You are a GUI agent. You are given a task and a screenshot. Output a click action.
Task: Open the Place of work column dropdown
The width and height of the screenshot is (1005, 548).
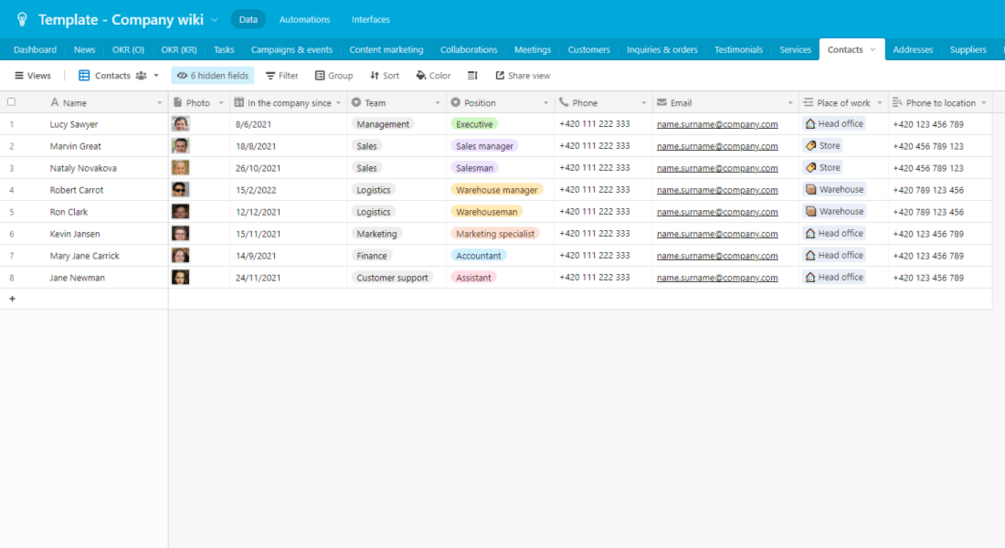click(x=879, y=103)
